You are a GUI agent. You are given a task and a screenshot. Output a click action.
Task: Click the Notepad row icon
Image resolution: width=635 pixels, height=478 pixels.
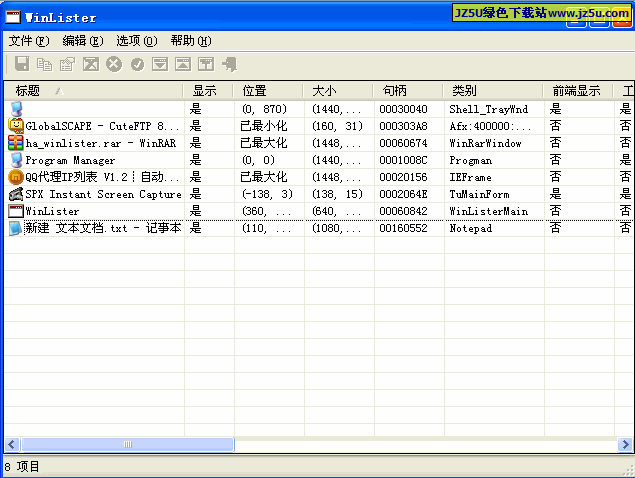[x=16, y=228]
